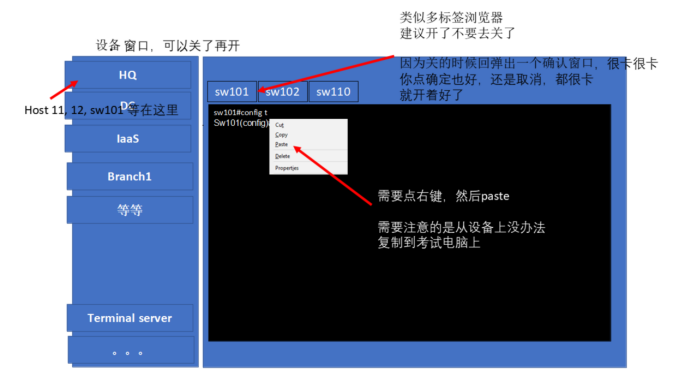Image resolution: width=692 pixels, height=389 pixels.
Task: Switch to the sw110 tab
Action: point(333,91)
